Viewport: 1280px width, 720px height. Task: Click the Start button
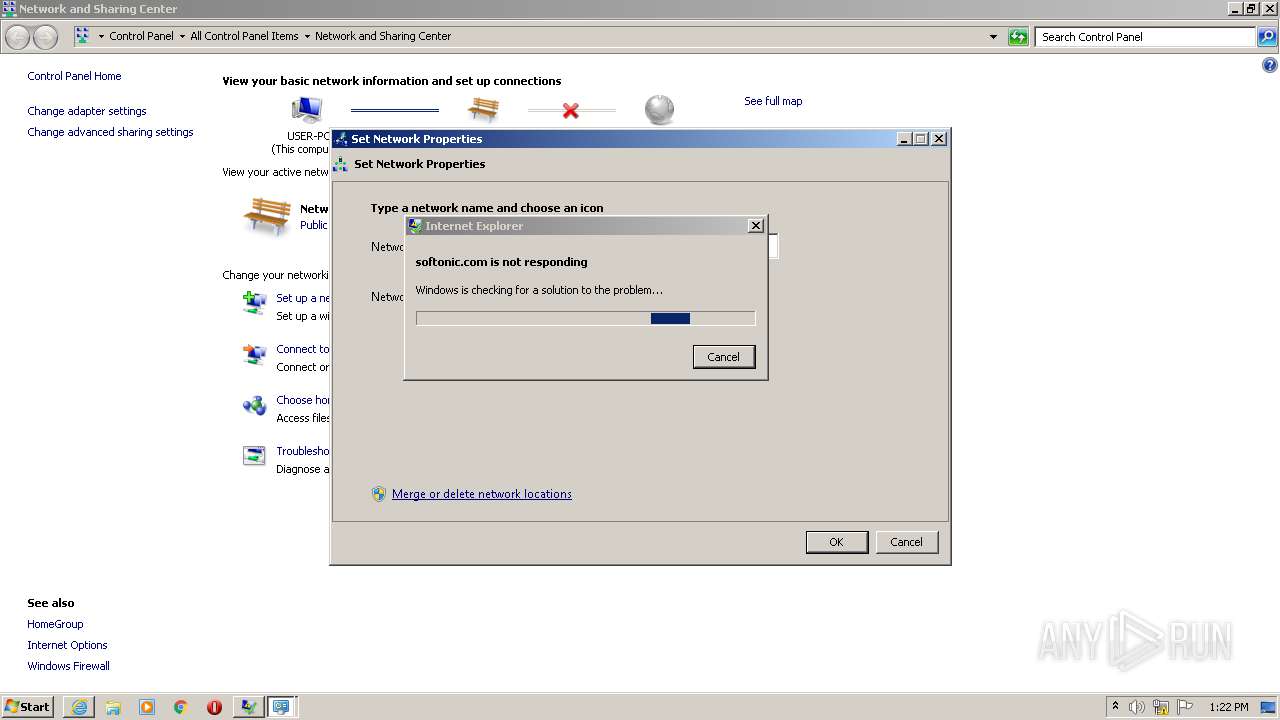(27, 706)
